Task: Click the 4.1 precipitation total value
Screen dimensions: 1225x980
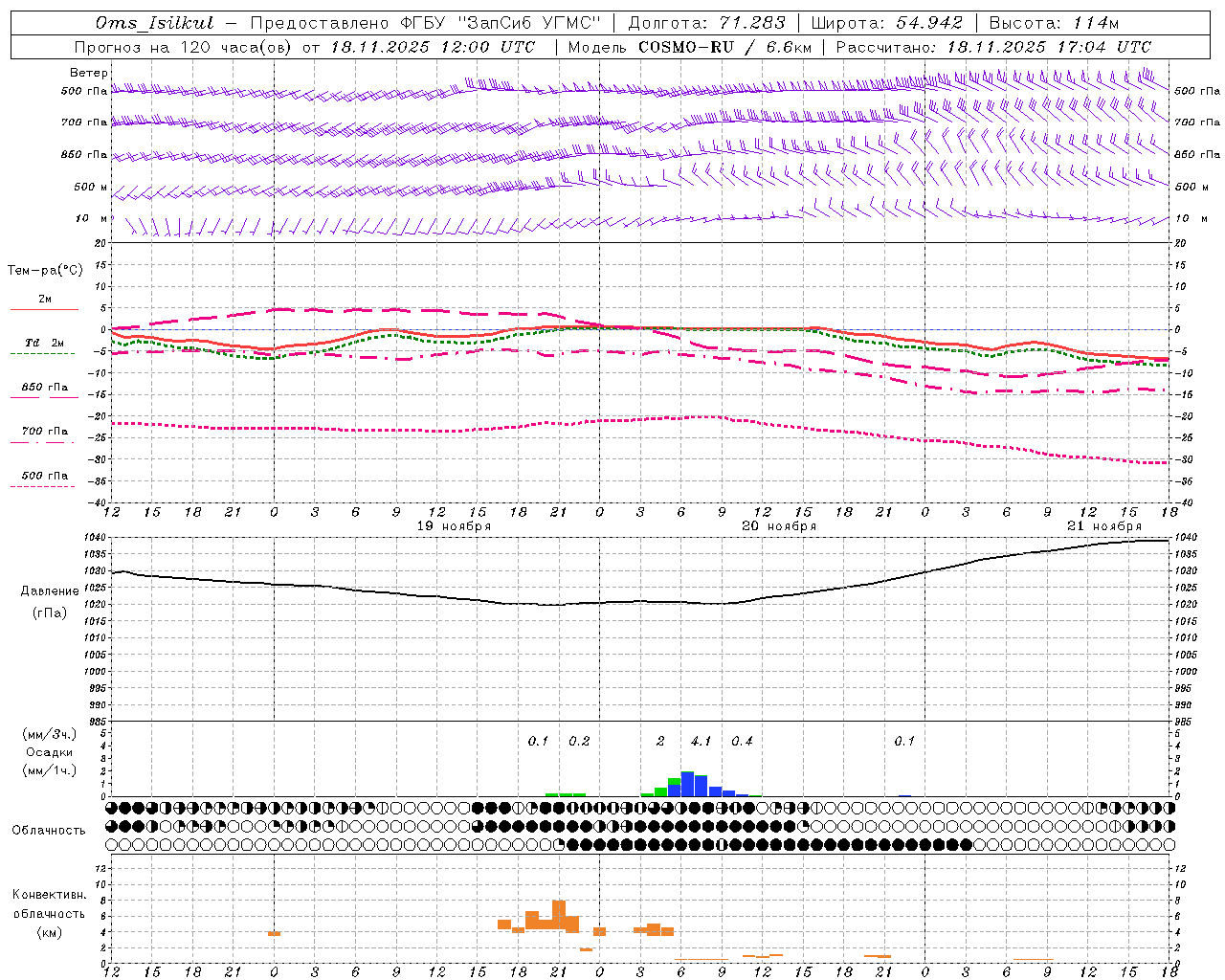Action: [701, 741]
